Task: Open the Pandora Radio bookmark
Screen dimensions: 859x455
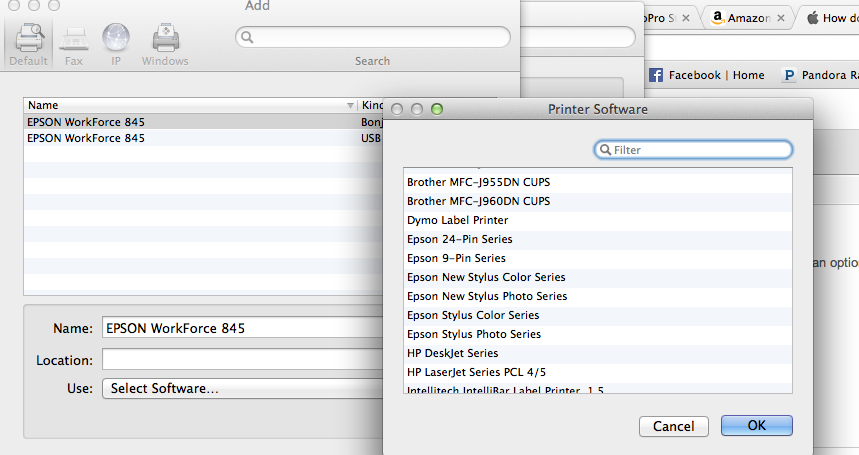Action: (820, 75)
